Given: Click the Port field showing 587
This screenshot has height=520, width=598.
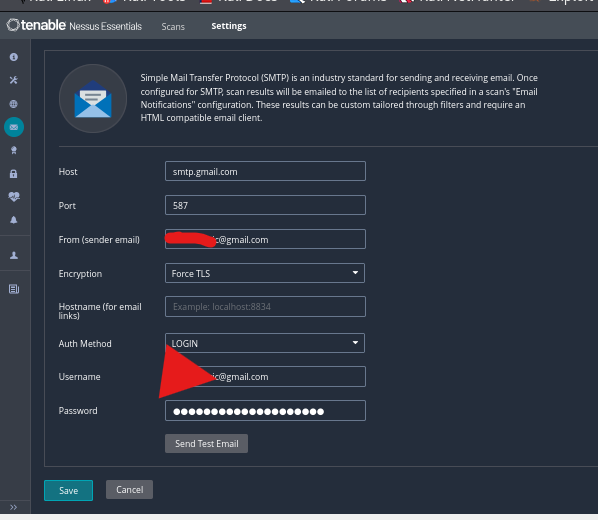Looking at the screenshot, I should click(x=265, y=205).
